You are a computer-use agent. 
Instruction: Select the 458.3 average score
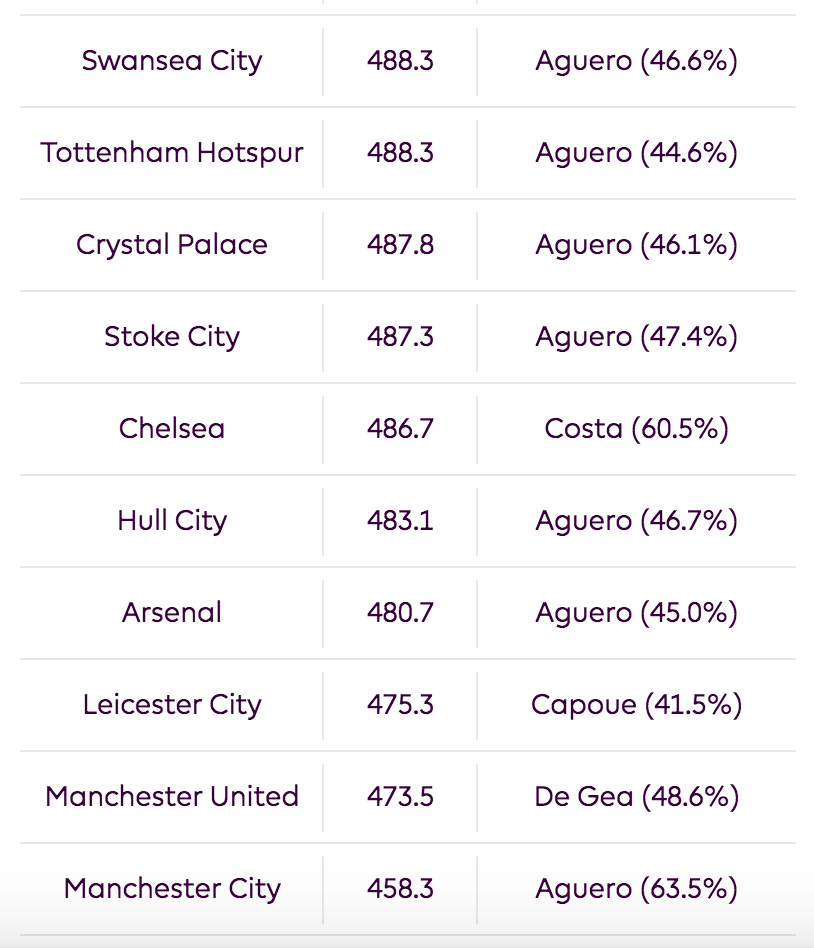pos(400,888)
